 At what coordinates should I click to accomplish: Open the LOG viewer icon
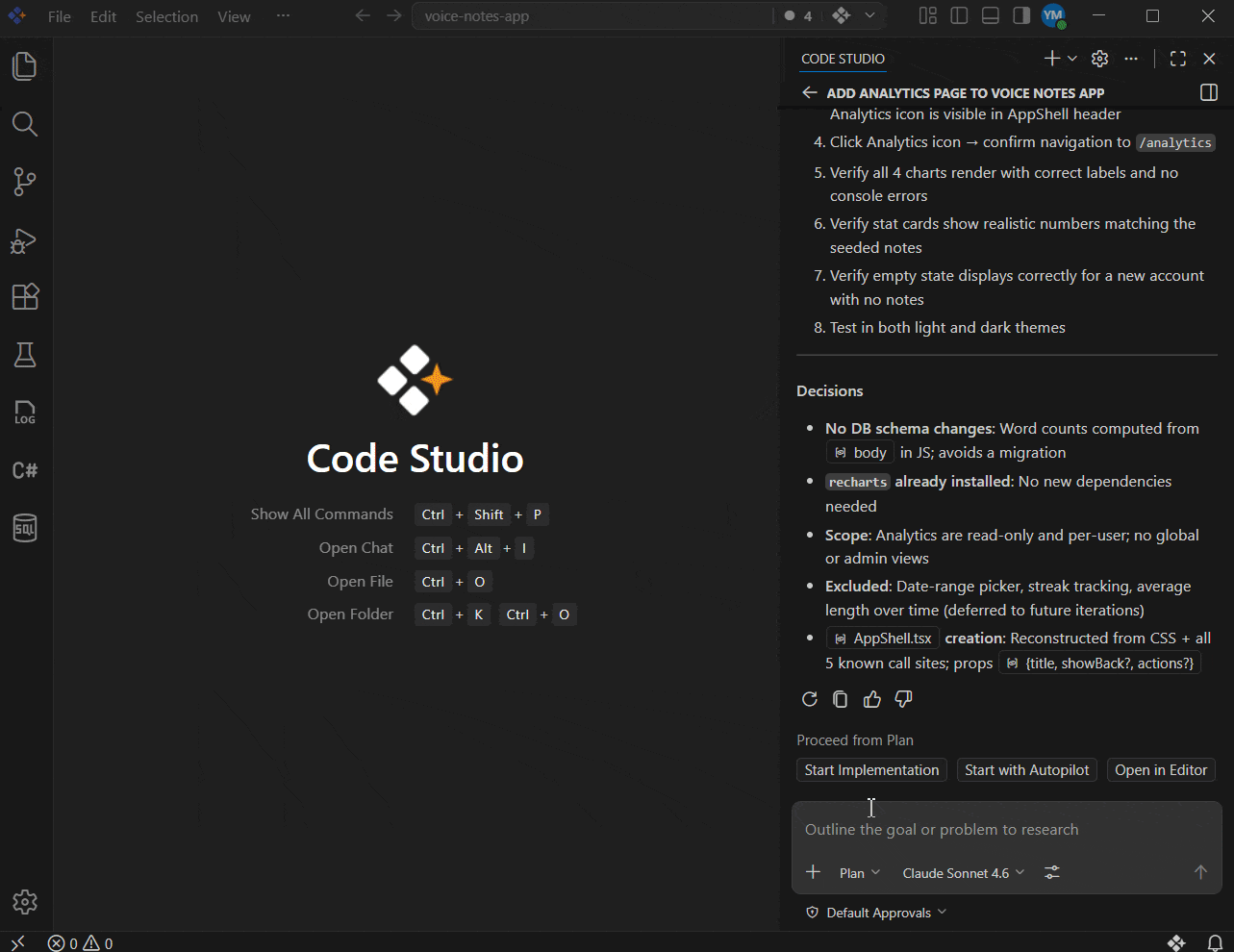pos(25,413)
